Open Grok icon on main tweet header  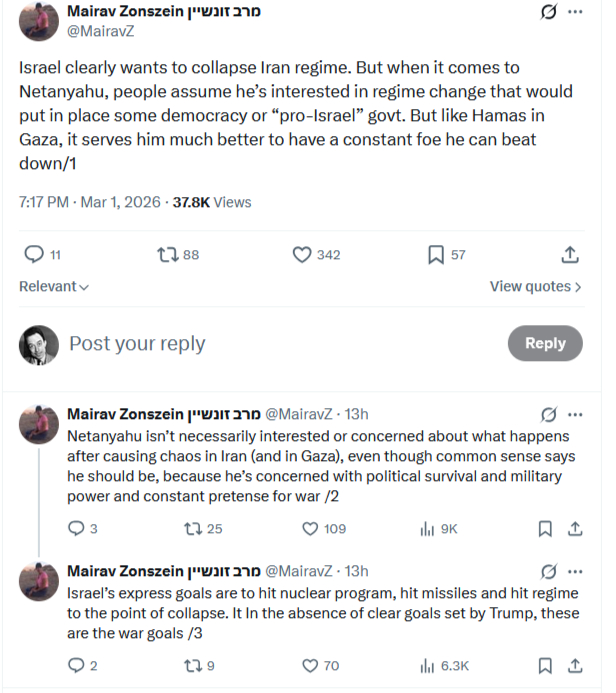coord(547,13)
